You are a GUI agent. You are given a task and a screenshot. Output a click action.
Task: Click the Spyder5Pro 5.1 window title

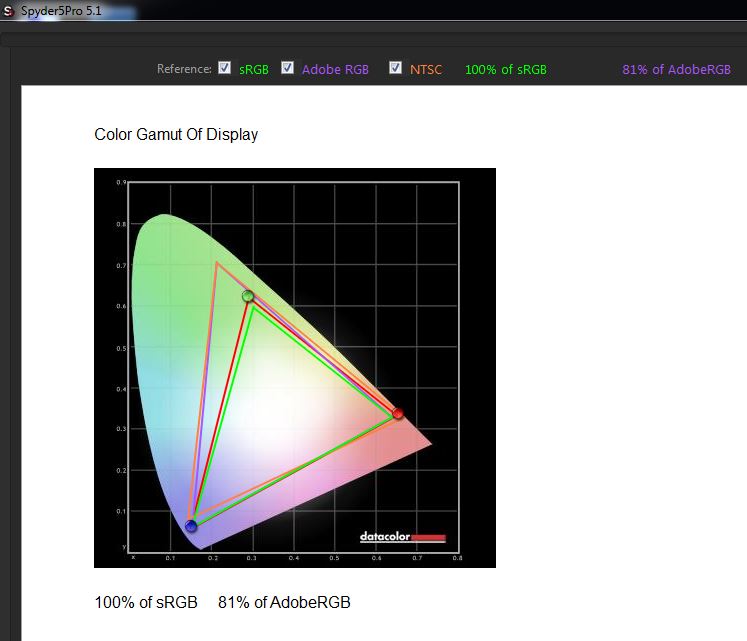click(61, 10)
